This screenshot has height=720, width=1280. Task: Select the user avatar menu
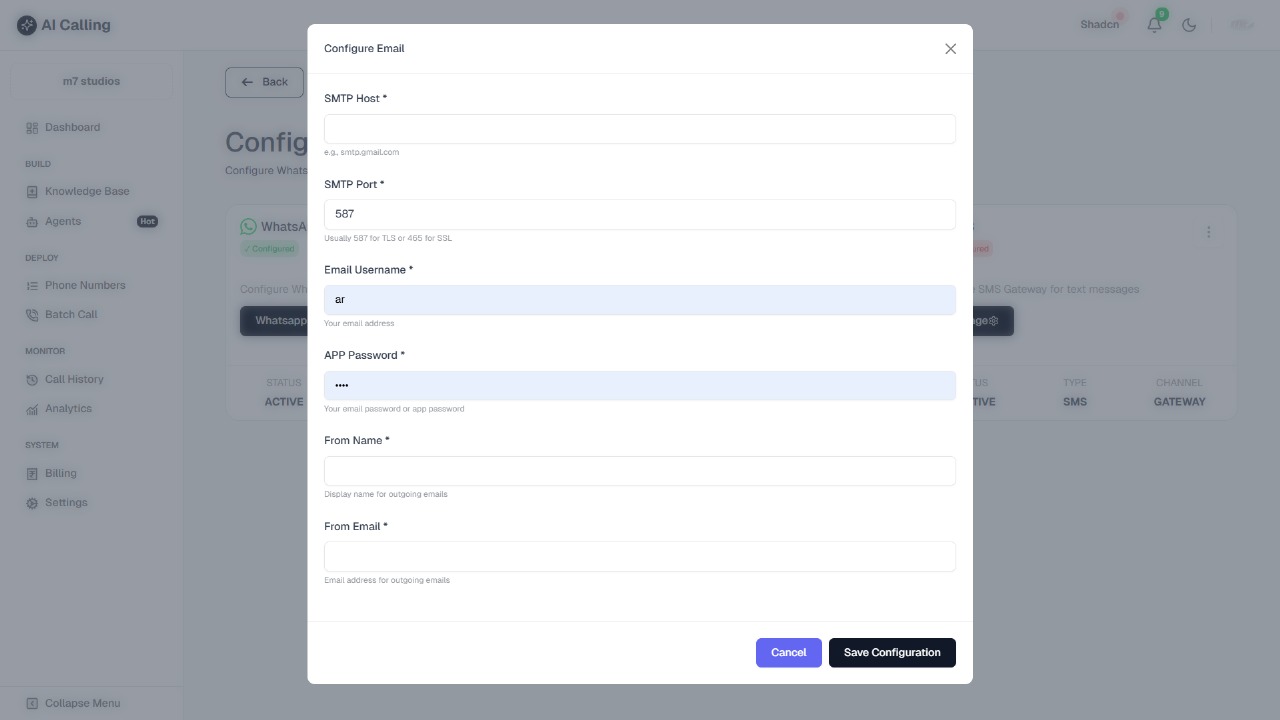click(1241, 25)
